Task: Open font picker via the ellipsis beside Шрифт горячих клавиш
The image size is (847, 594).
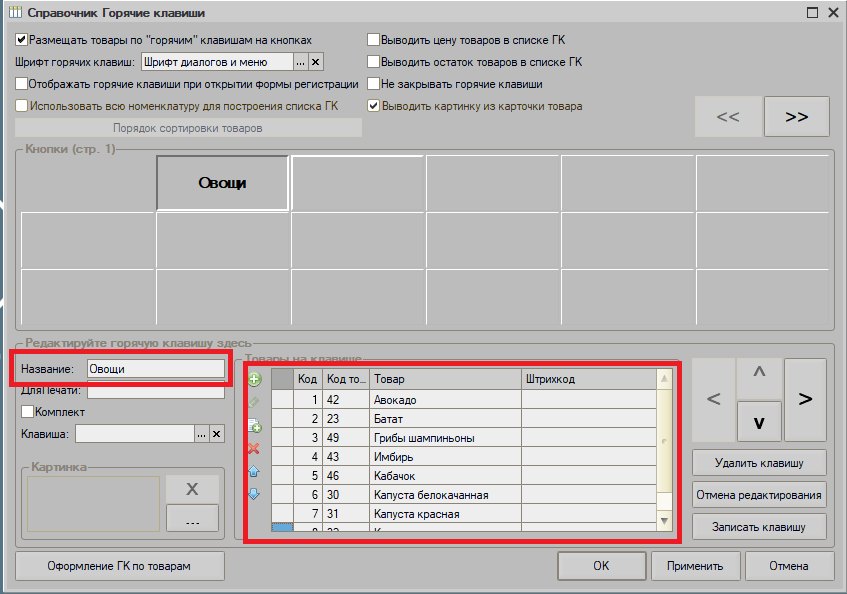Action: pyautogui.click(x=300, y=62)
